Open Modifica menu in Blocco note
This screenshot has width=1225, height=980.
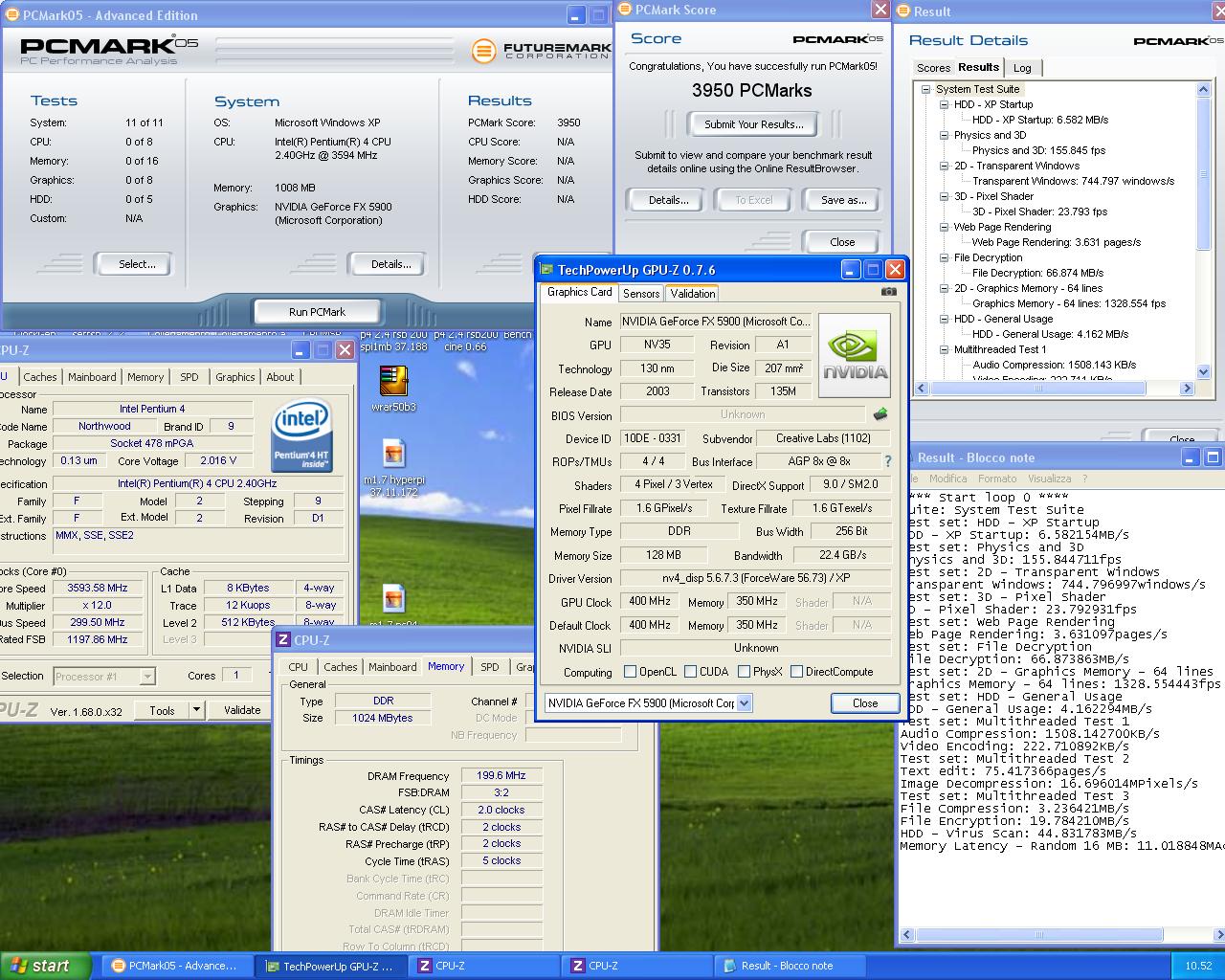(x=947, y=479)
